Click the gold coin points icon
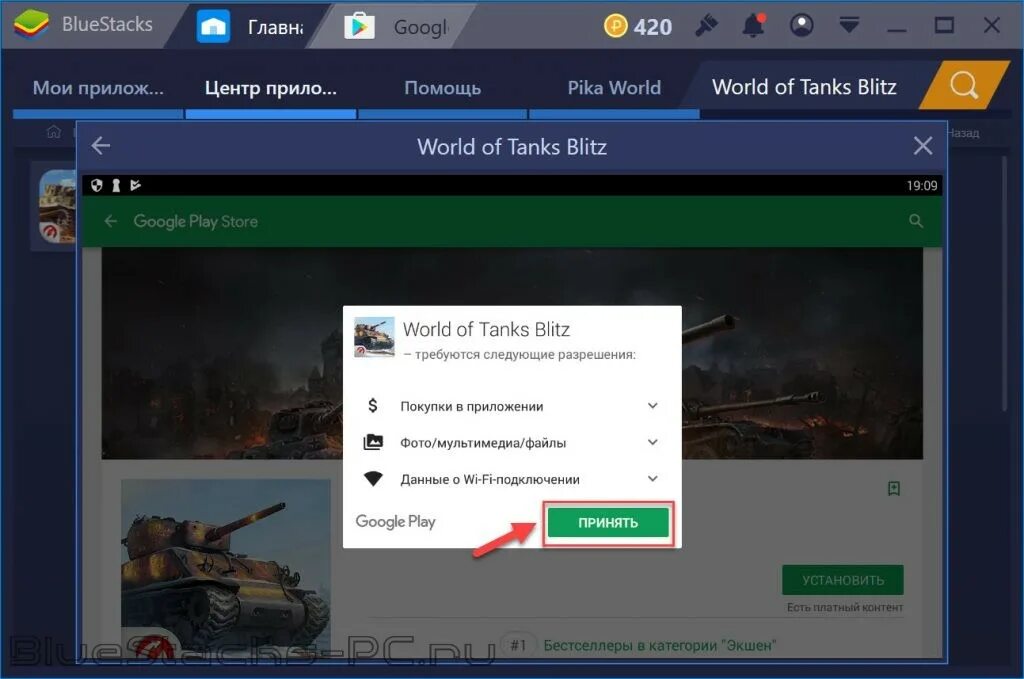The height and width of the screenshot is (679, 1024). point(615,26)
